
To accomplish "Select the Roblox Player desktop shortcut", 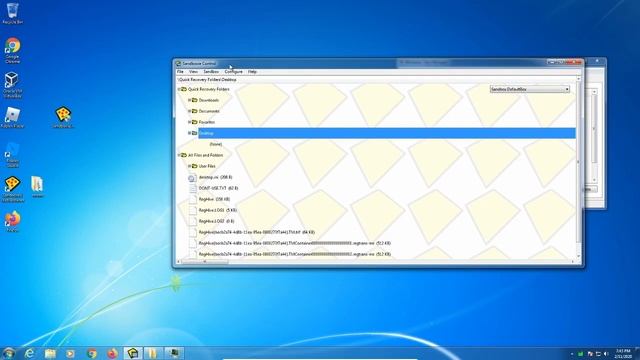I will tap(12, 118).
